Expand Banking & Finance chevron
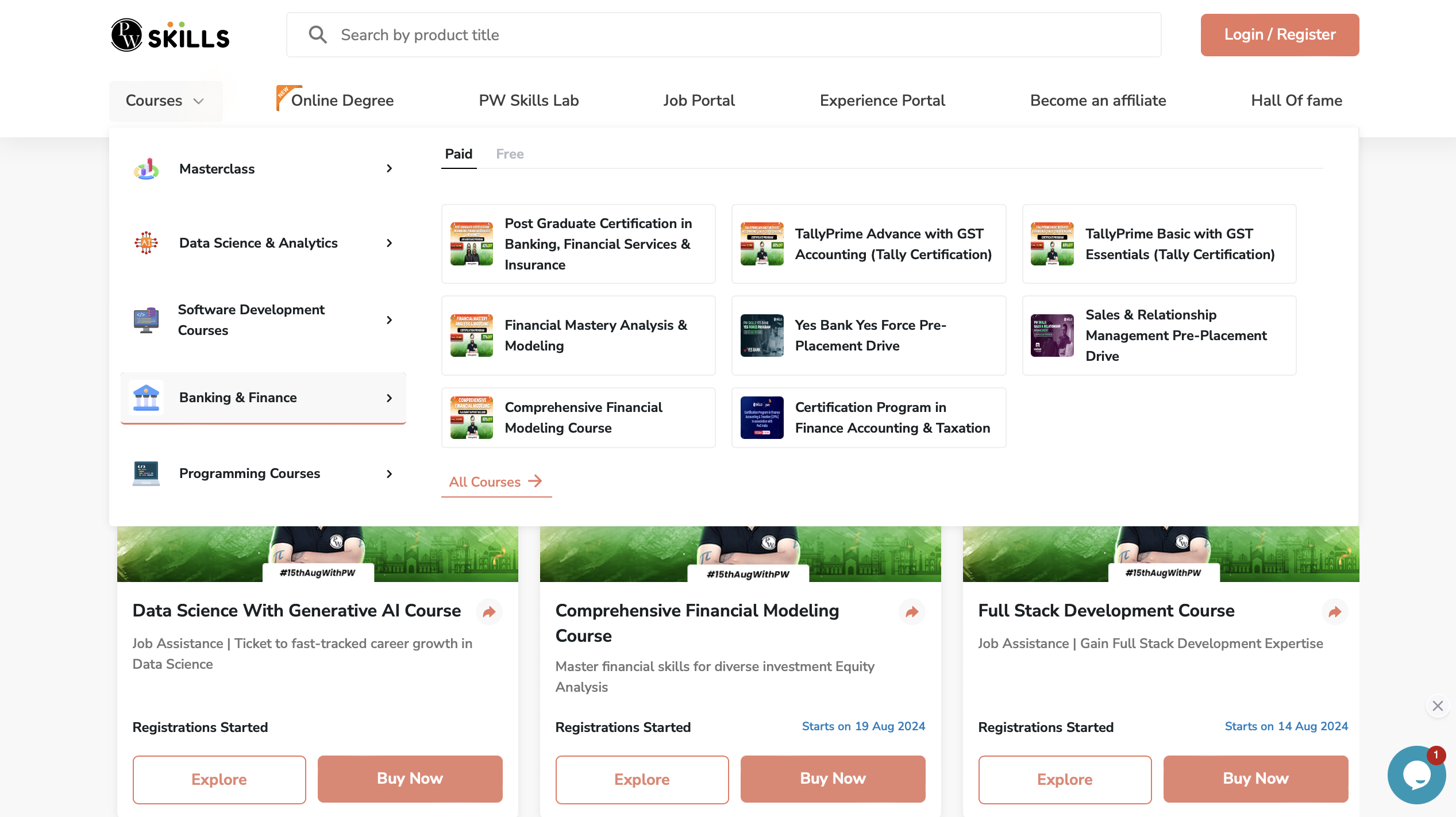This screenshot has height=817, width=1456. pos(390,398)
